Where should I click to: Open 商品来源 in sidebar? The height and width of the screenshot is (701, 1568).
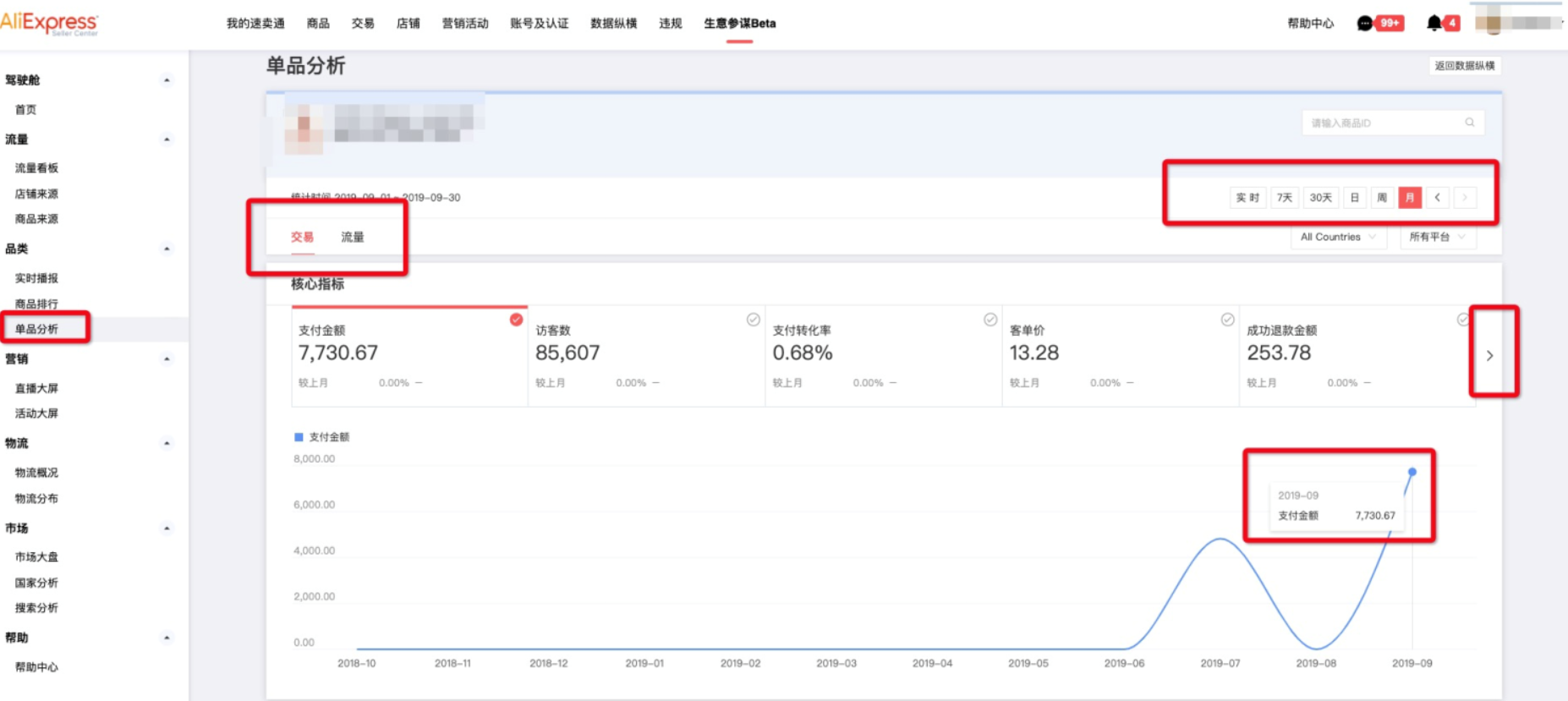point(36,219)
